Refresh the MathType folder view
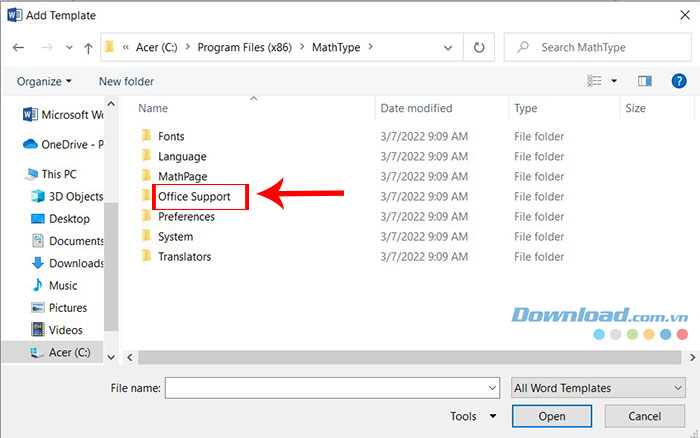Screen dimensions: 700x438 click(x=479, y=47)
